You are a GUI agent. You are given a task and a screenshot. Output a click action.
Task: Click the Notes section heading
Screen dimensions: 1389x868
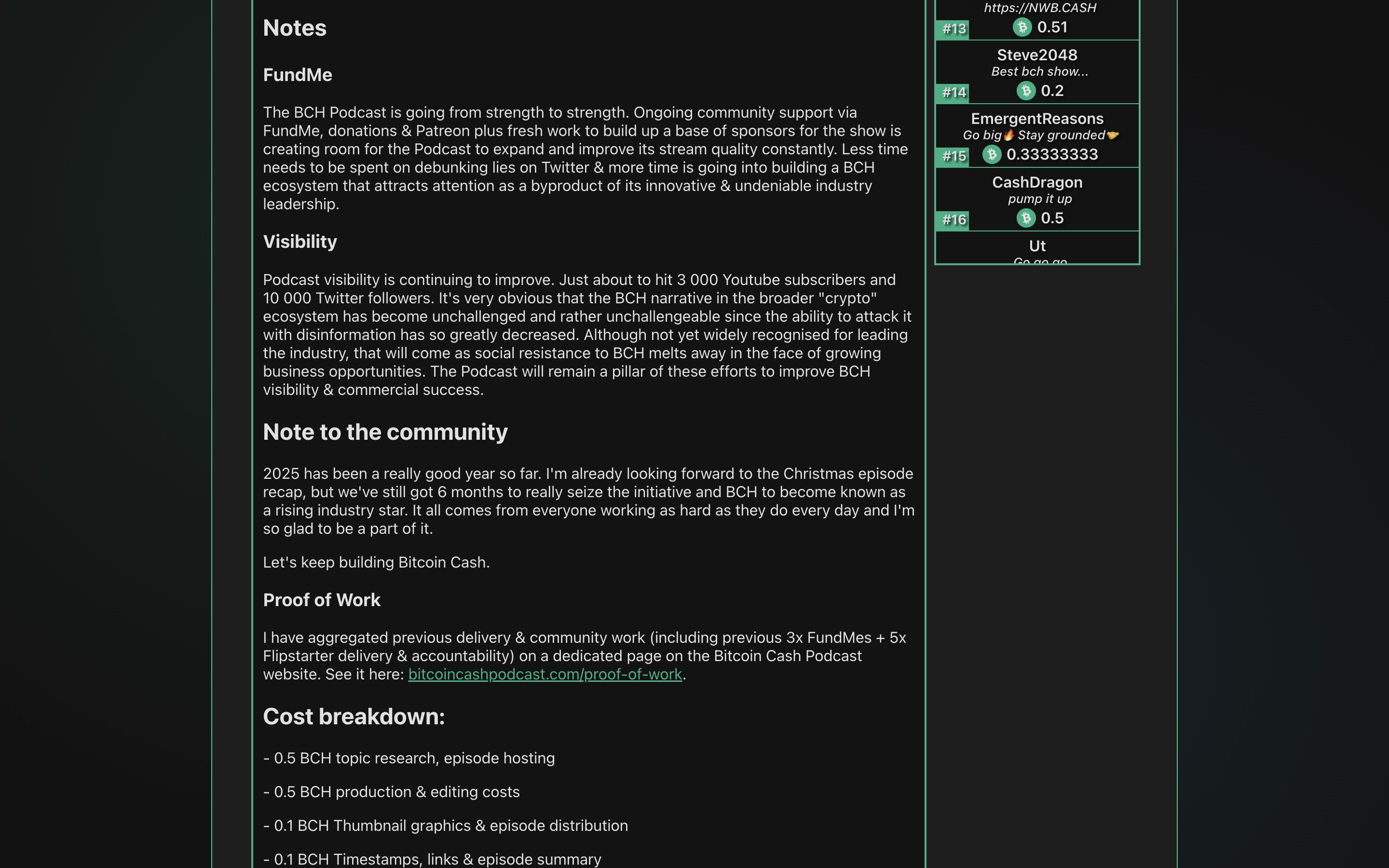pos(295,27)
